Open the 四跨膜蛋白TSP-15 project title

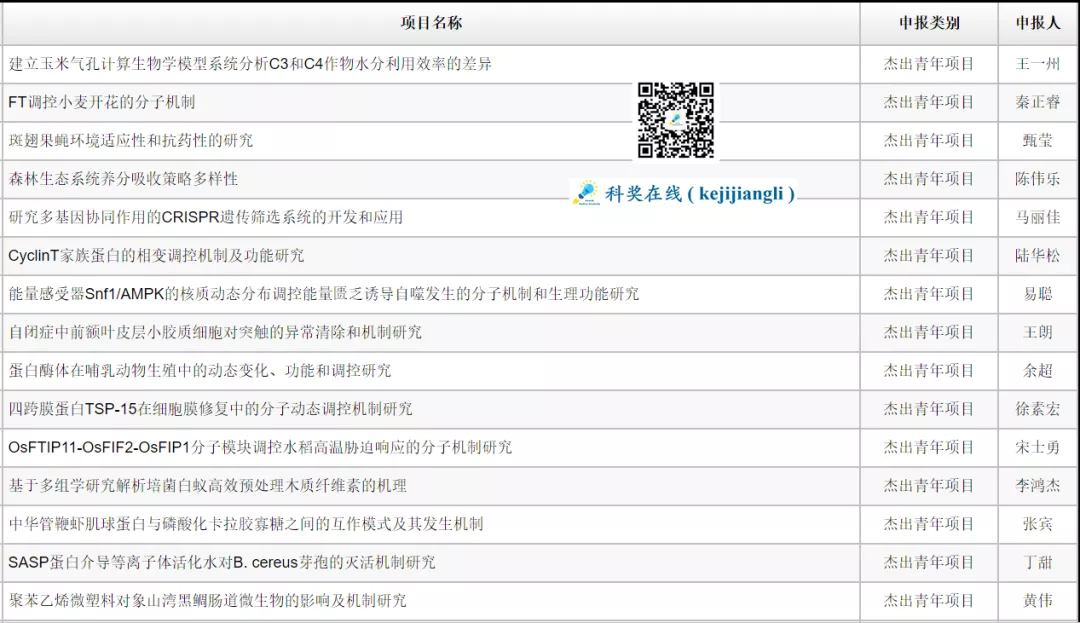click(210, 409)
